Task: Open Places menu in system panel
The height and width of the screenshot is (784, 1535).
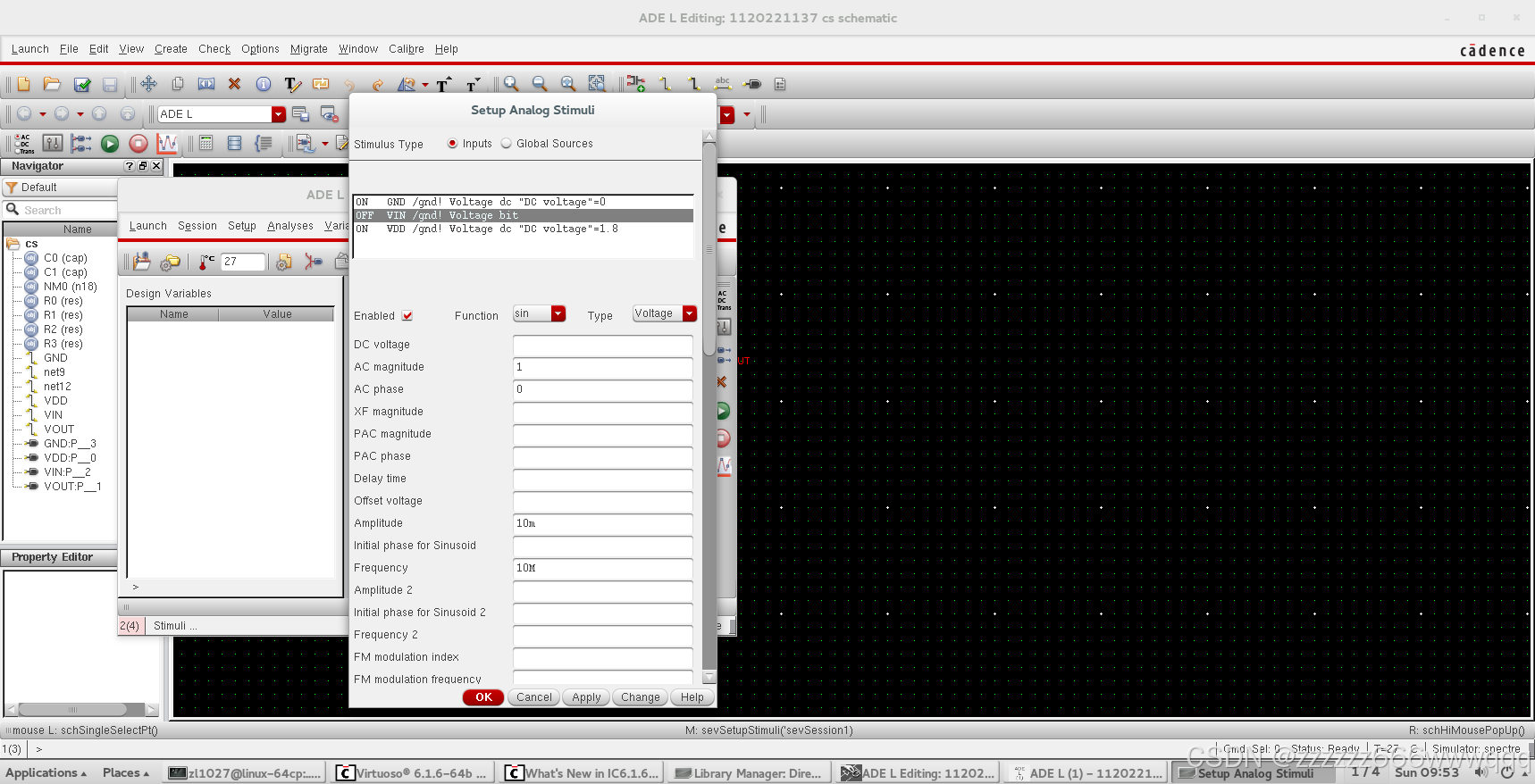Action: [126, 773]
